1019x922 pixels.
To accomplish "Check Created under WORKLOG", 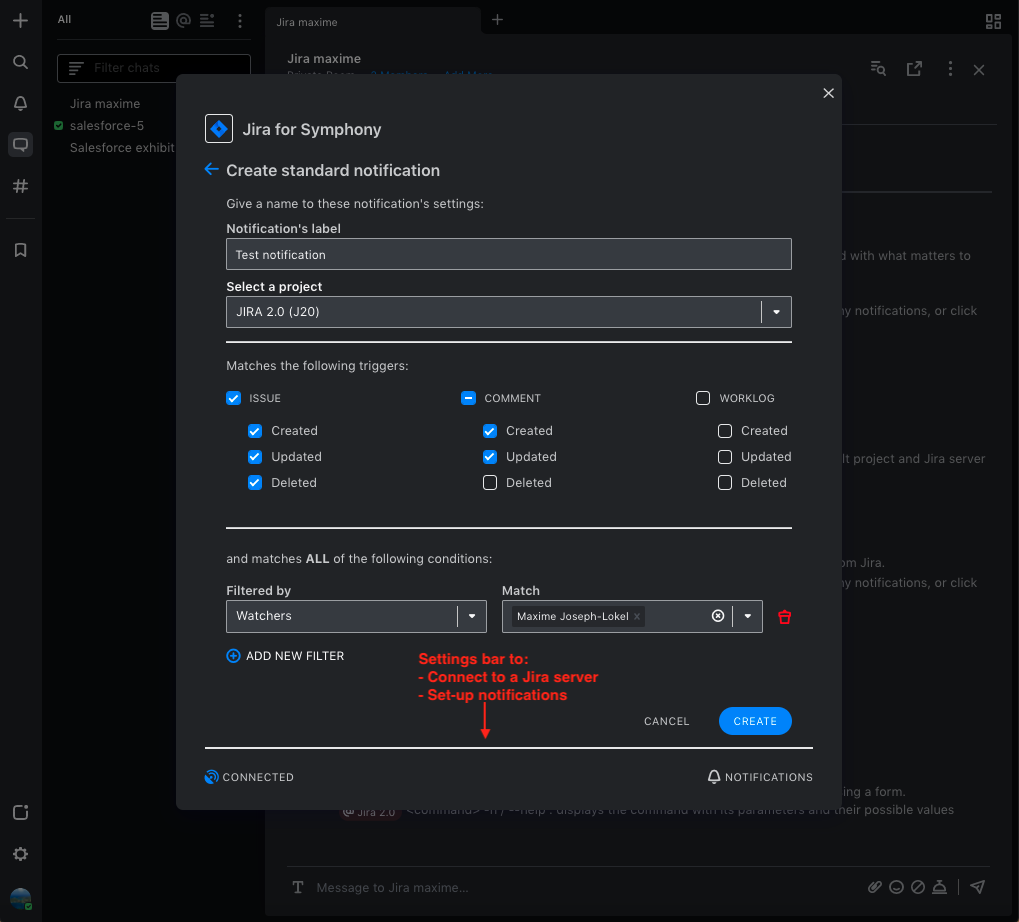I will pyautogui.click(x=725, y=431).
